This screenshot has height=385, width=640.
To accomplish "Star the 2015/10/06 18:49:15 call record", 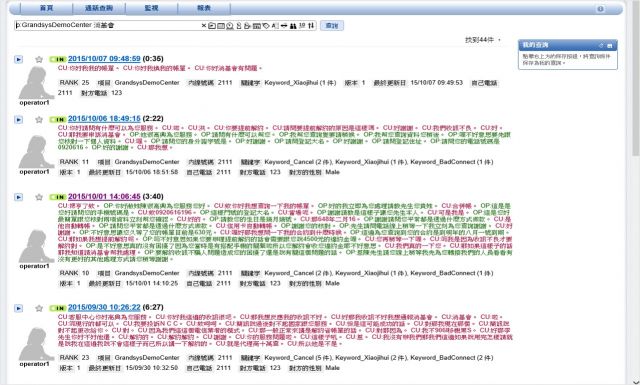I will [x=39, y=119].
